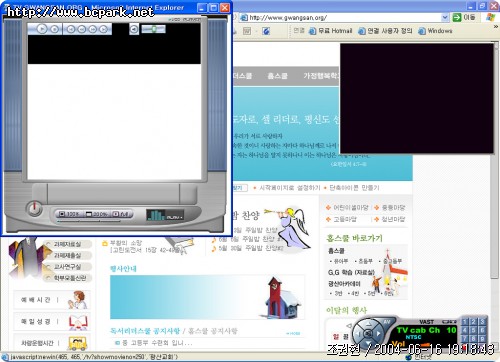Click the skip-to-previous button in the VOD player
This screenshot has height=362, width=500.
[x=71, y=29]
